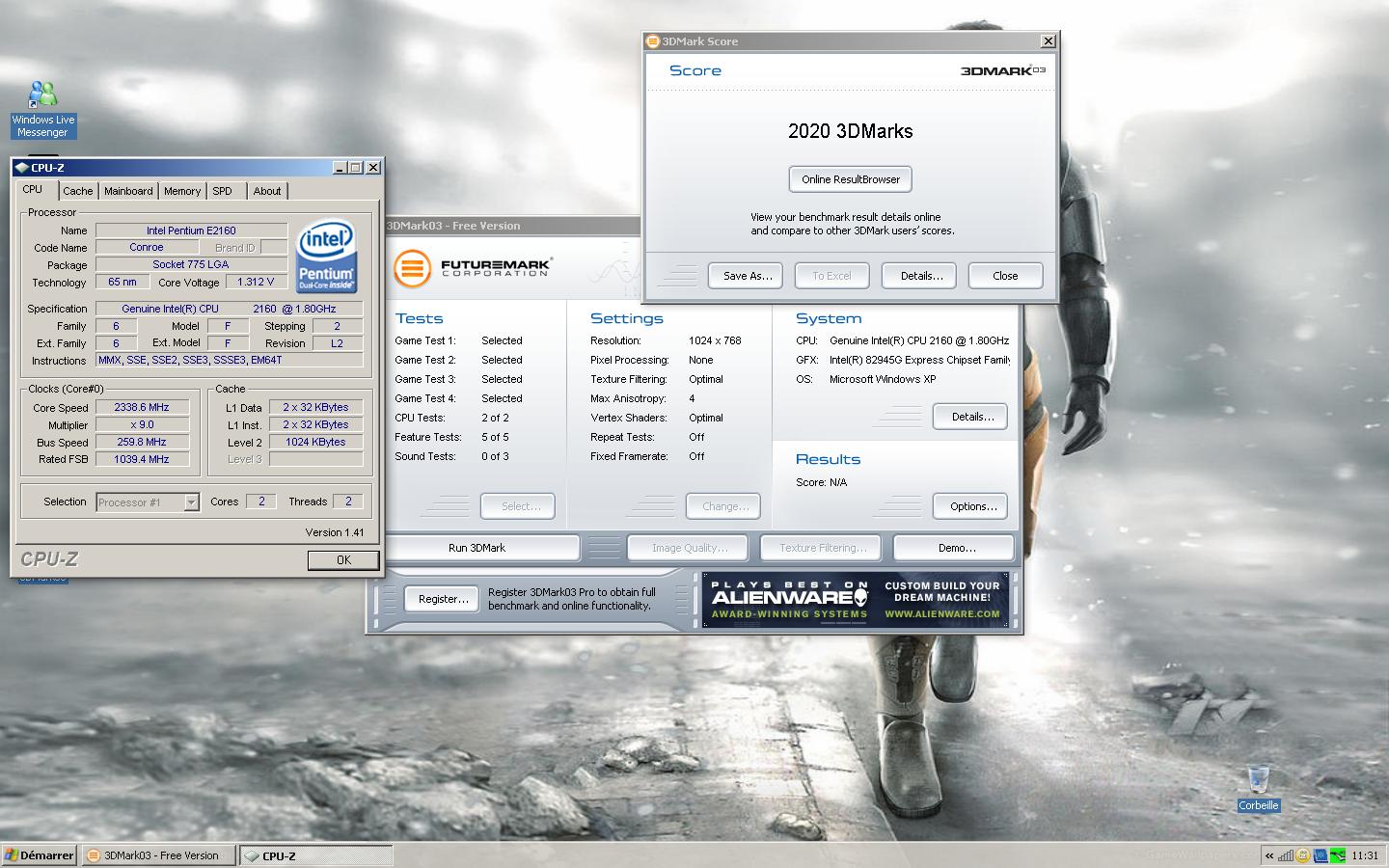Click Level 2 cache value 1024 KBytes
Viewport: 1389px width, 868px height.
pos(315,442)
